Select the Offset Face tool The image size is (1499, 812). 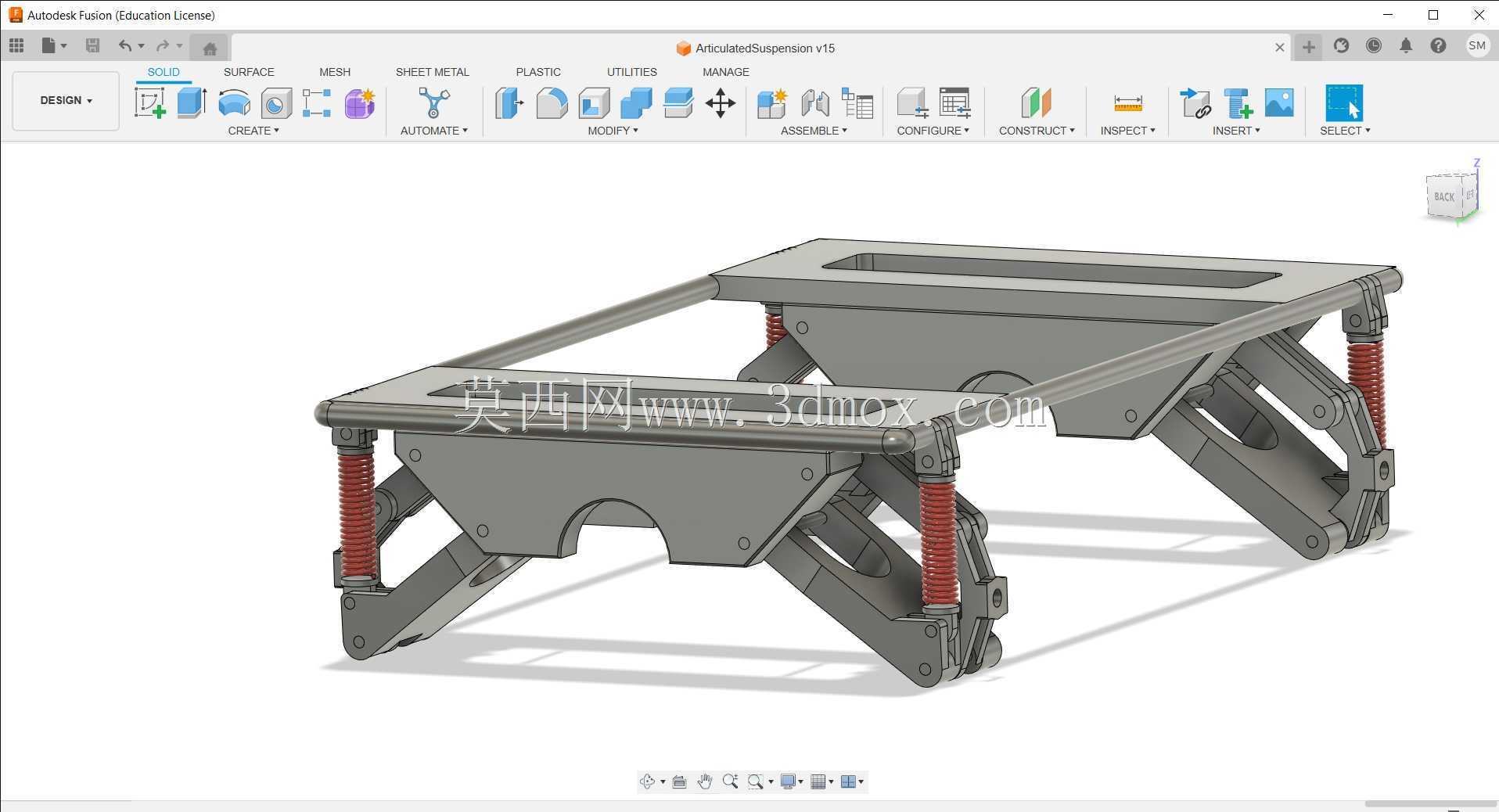[678, 102]
